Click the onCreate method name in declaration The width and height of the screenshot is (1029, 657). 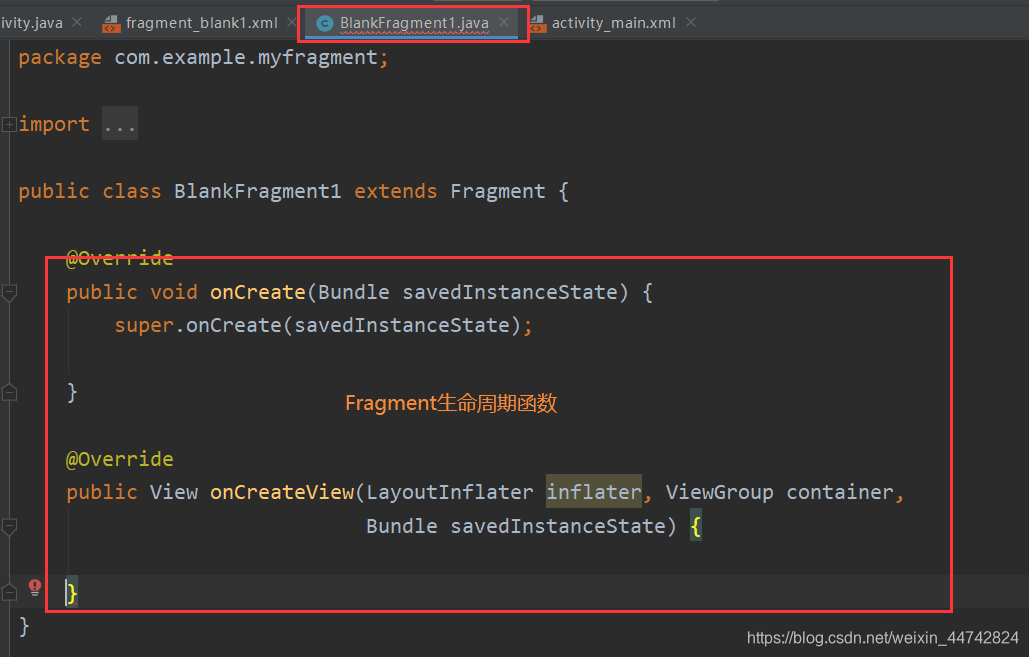point(258,292)
